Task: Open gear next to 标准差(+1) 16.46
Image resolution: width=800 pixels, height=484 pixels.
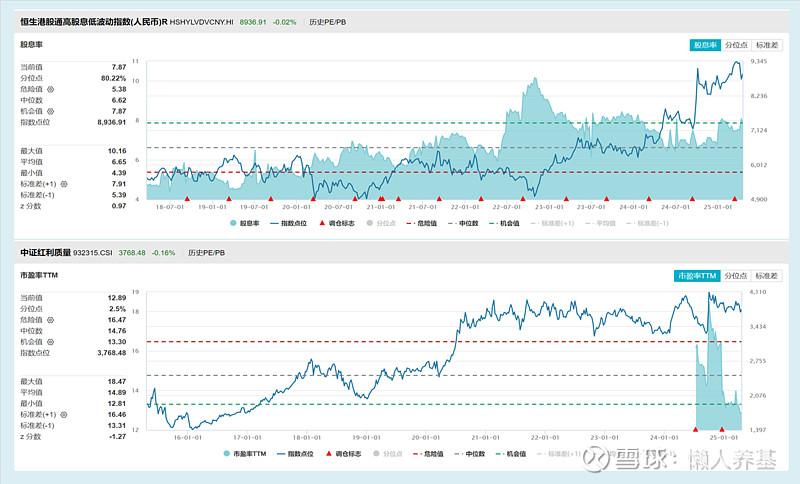Action: pos(64,415)
